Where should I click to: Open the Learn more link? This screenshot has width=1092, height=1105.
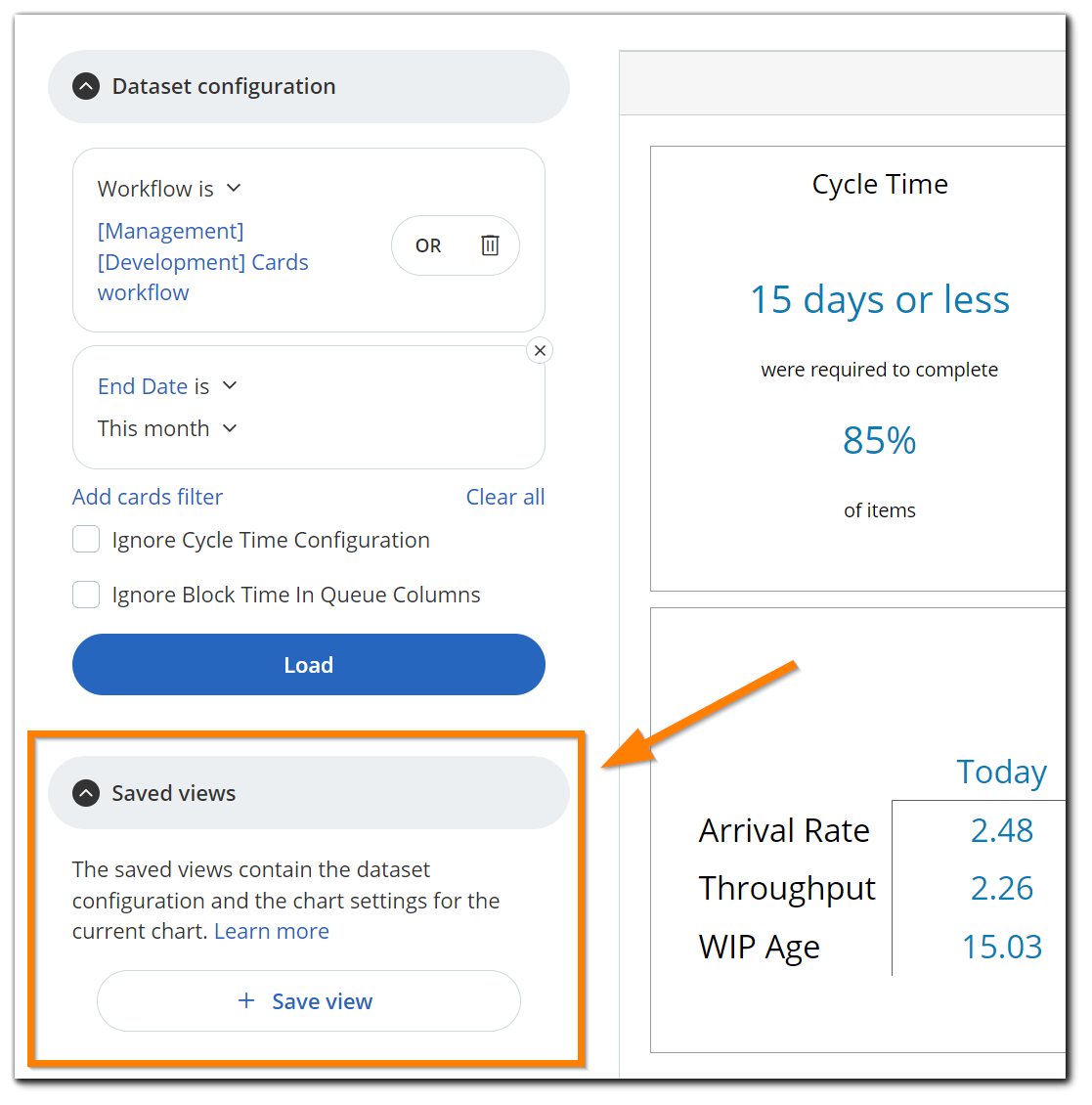(x=271, y=931)
